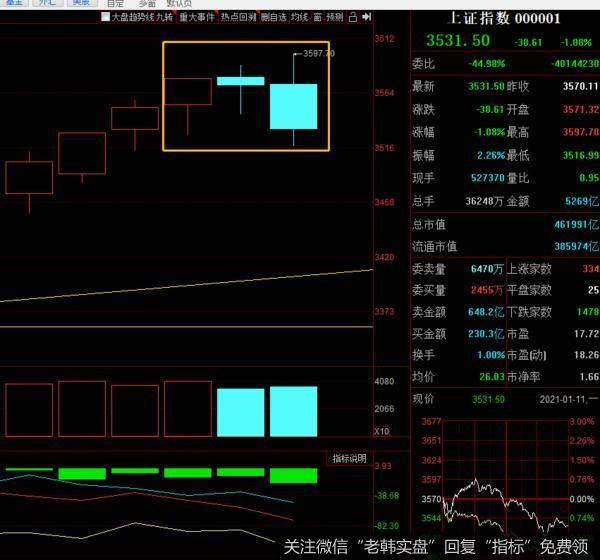Image resolution: width=600 pixels, height=560 pixels.
Task: Open 热点回溯 hot-spot review
Action: click(238, 17)
